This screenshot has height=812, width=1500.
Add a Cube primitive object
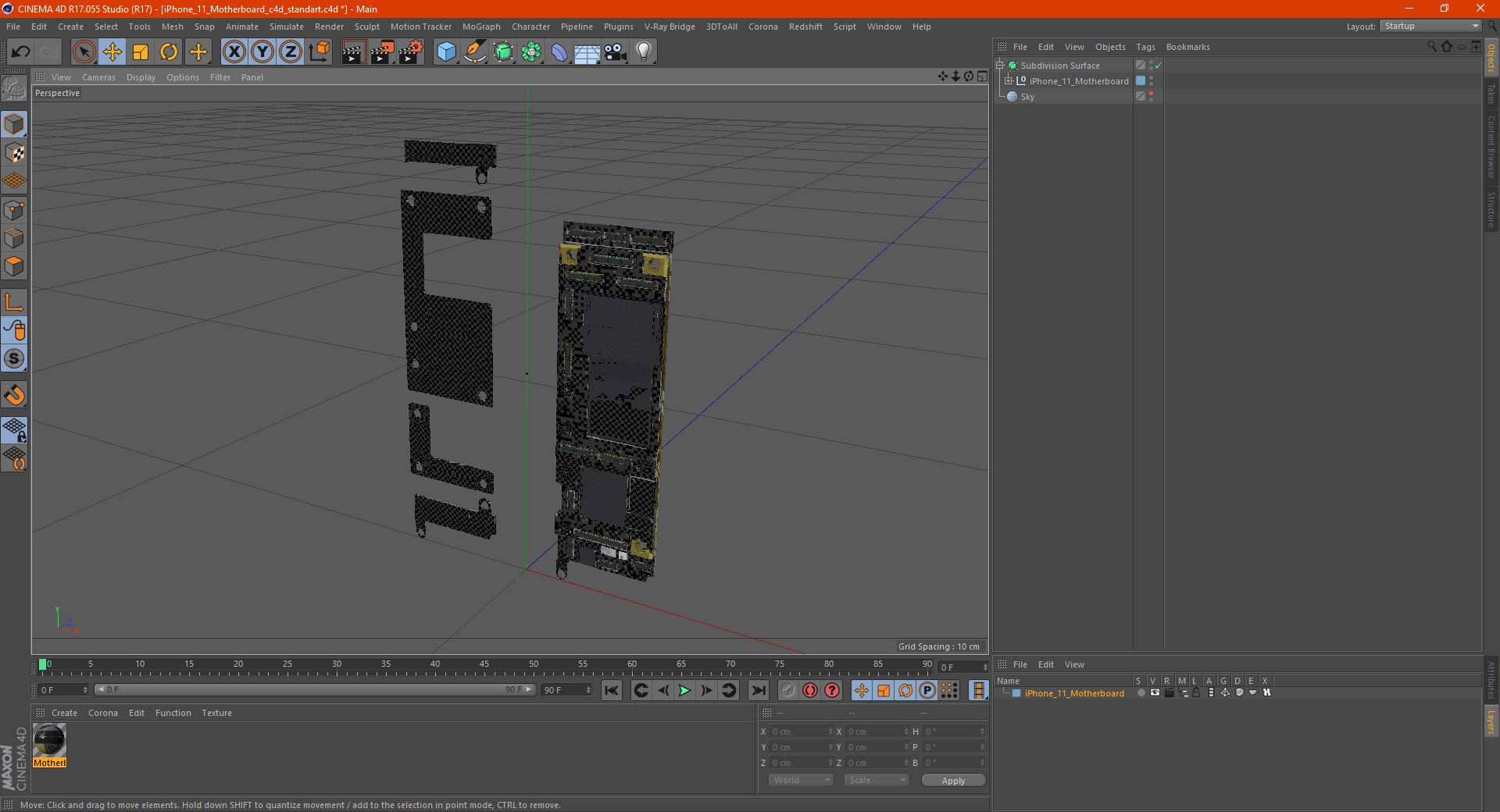pos(446,52)
